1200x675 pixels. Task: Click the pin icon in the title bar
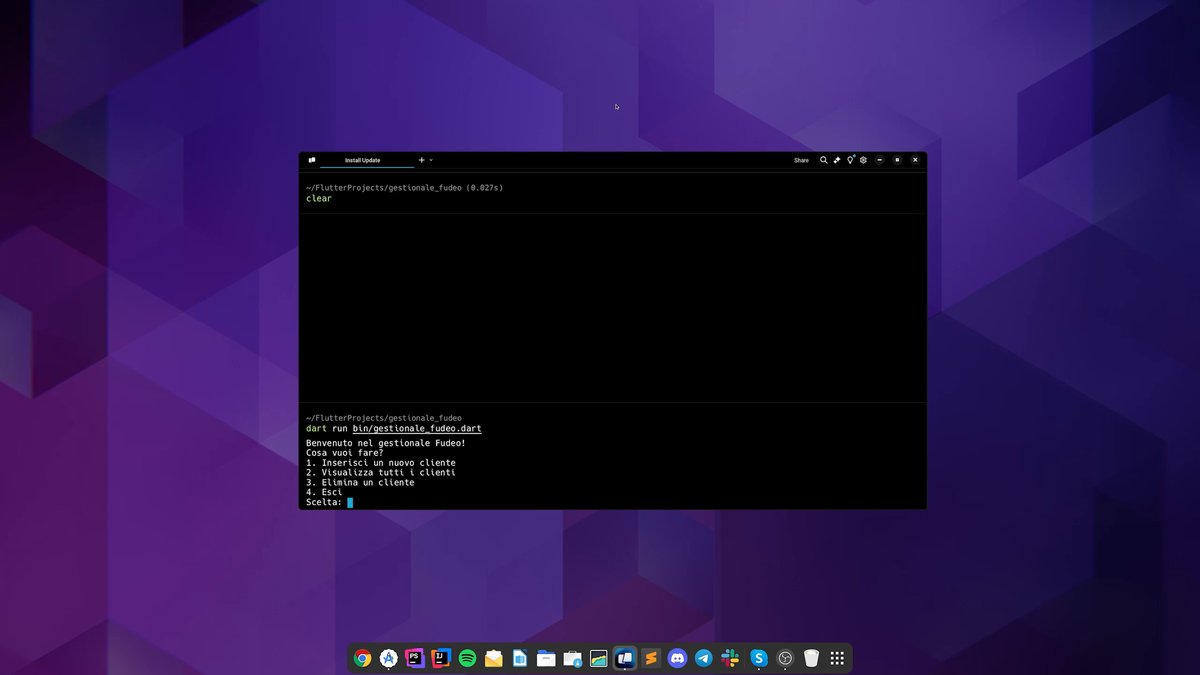[x=837, y=160]
